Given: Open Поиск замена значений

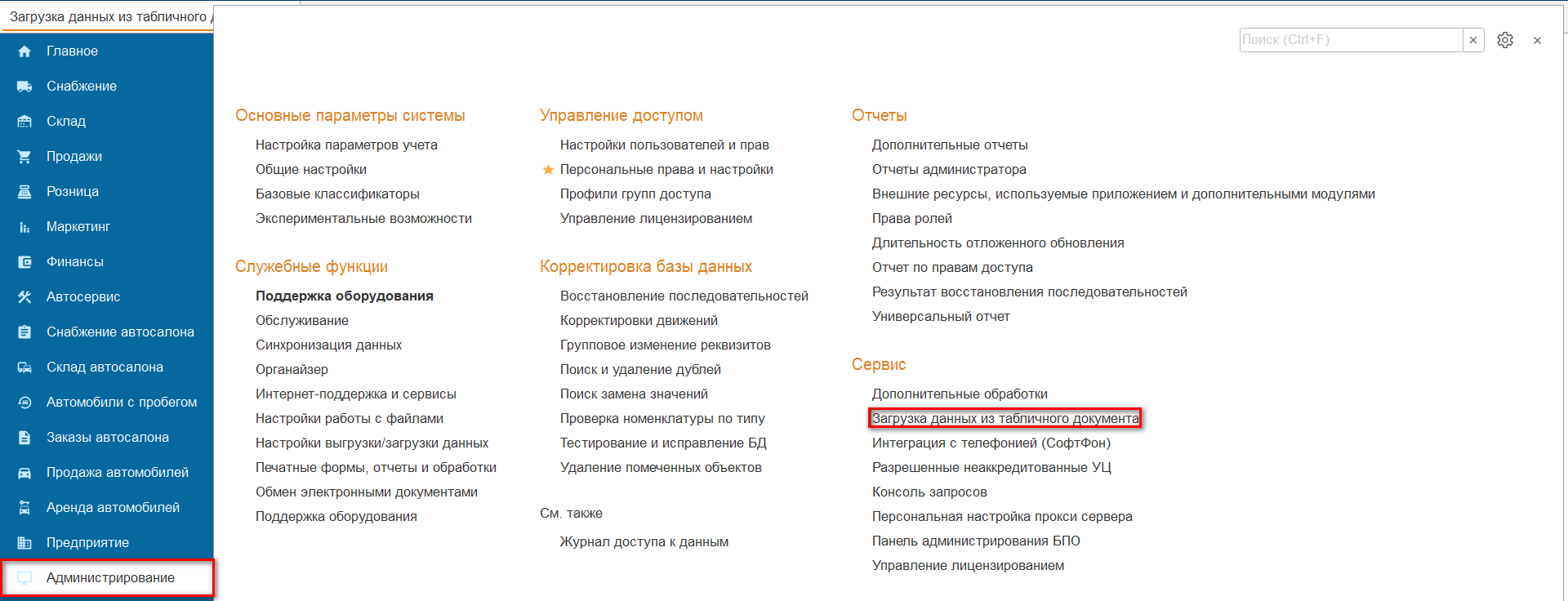Looking at the screenshot, I should tap(634, 394).
